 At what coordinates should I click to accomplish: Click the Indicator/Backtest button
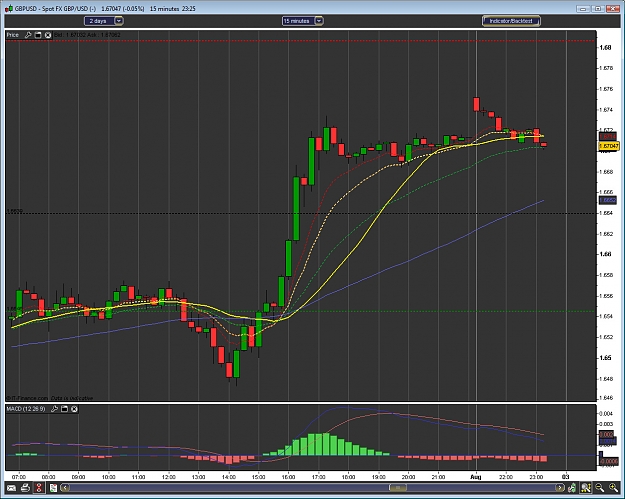pos(511,21)
